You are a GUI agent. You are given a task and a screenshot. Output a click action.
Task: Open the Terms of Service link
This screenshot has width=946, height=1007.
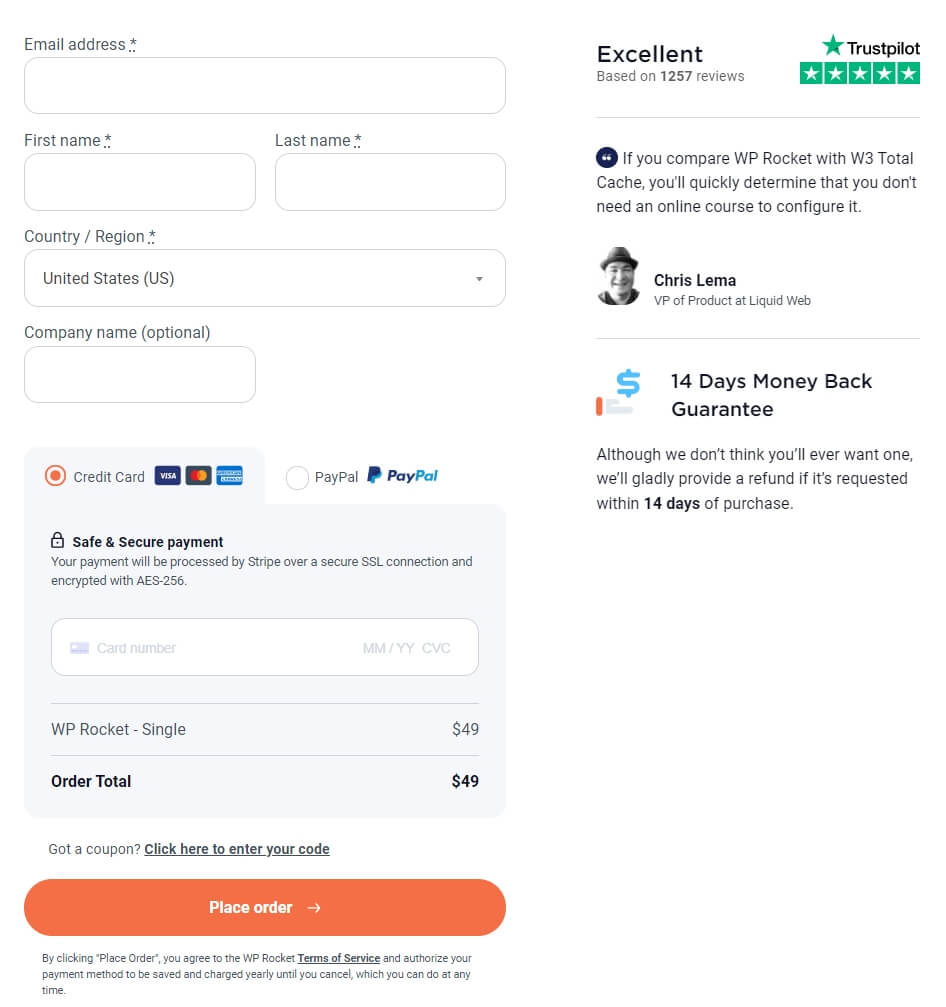[338, 958]
